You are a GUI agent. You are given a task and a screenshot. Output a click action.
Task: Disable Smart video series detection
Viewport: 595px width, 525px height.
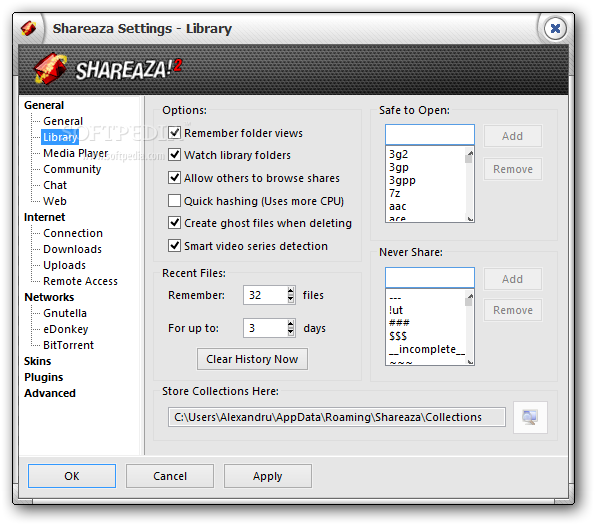click(174, 246)
